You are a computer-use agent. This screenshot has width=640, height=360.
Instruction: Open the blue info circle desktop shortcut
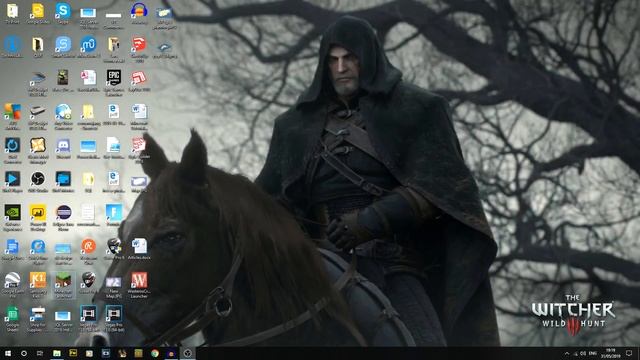coord(13,47)
